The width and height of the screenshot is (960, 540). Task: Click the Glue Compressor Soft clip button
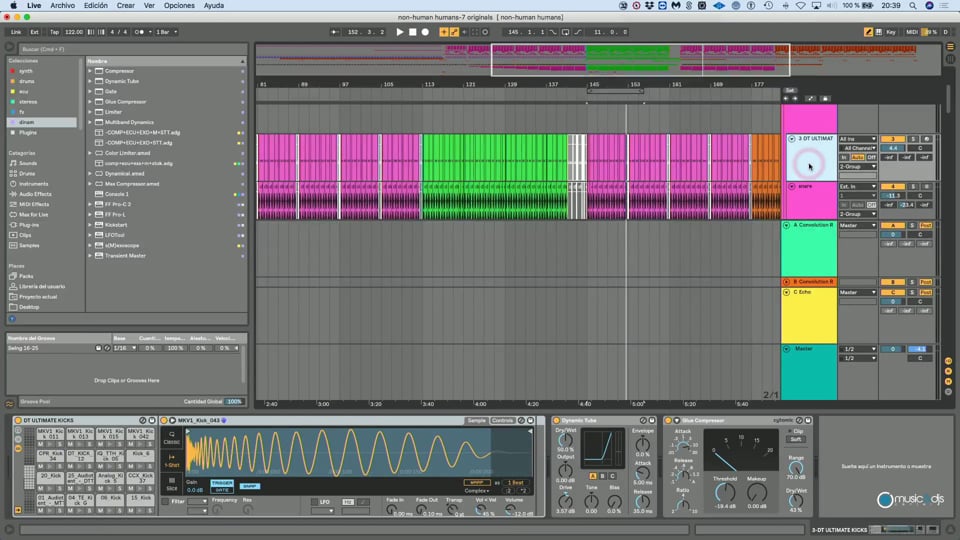796,440
